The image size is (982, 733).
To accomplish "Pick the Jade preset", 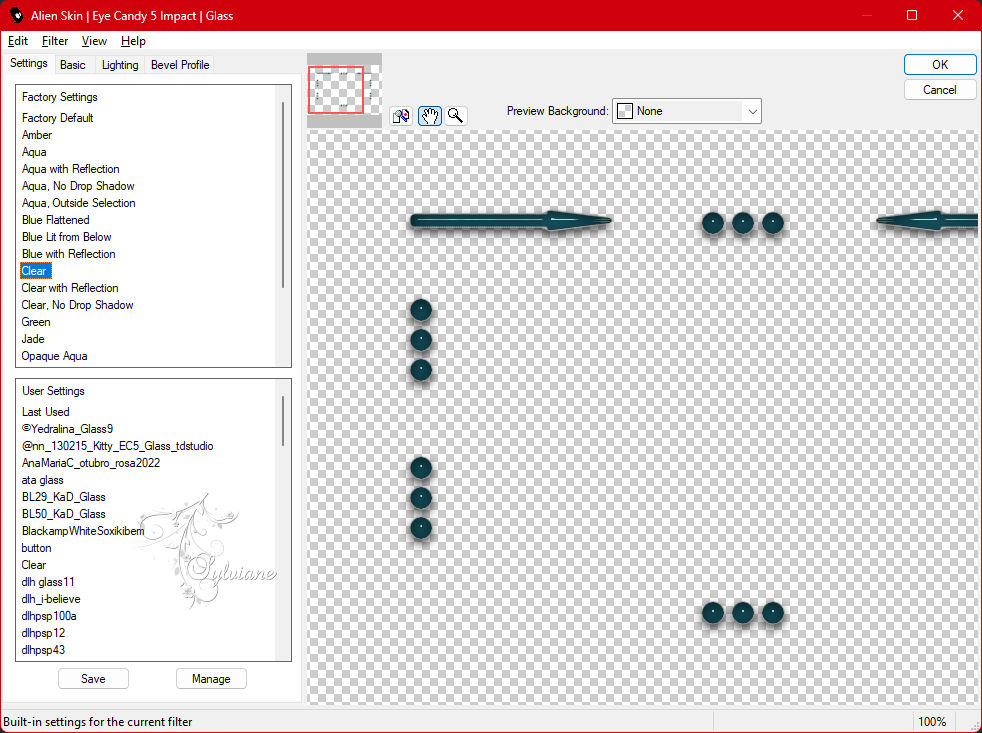I will pyautogui.click(x=33, y=338).
